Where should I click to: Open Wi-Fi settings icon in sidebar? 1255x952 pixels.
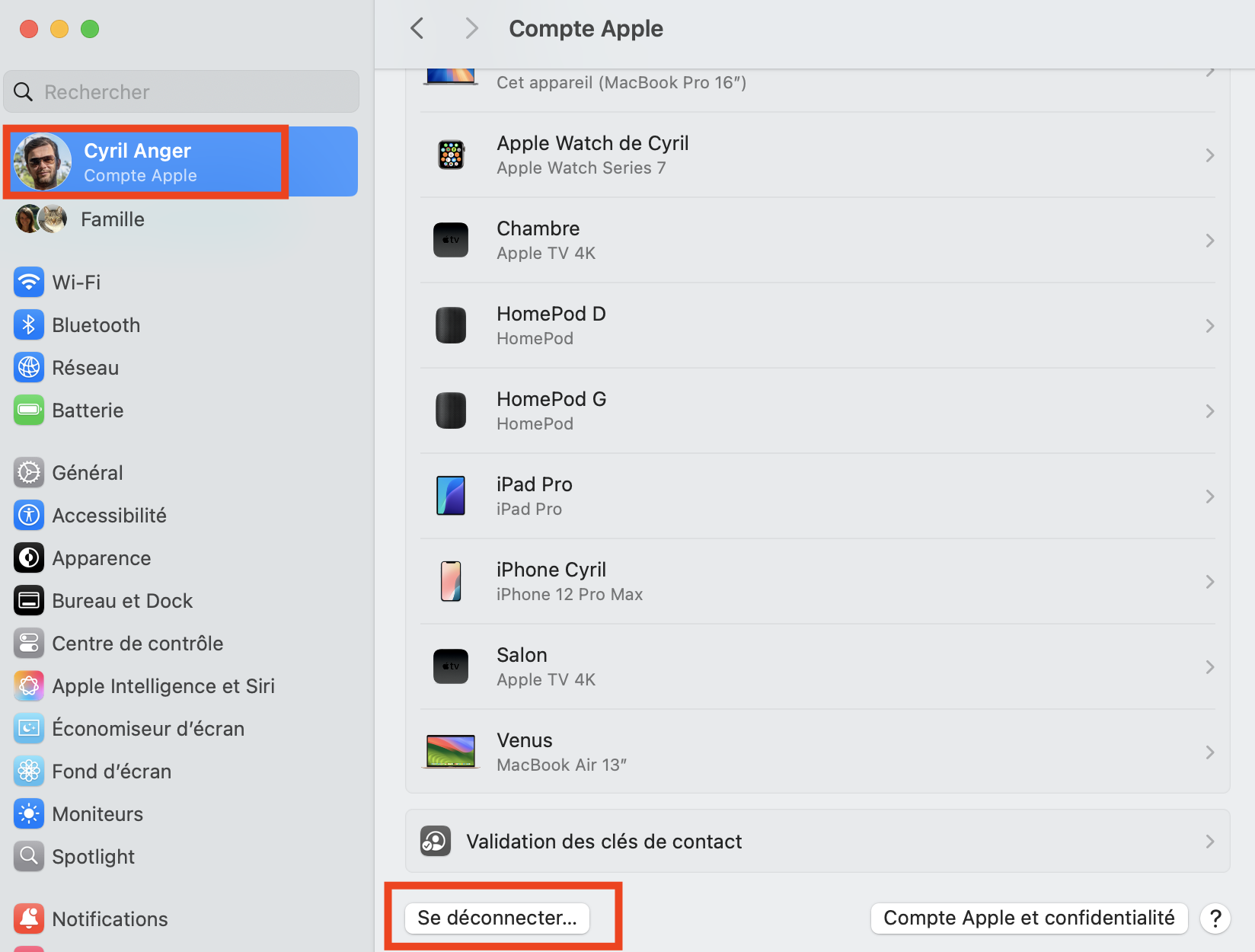tap(29, 283)
